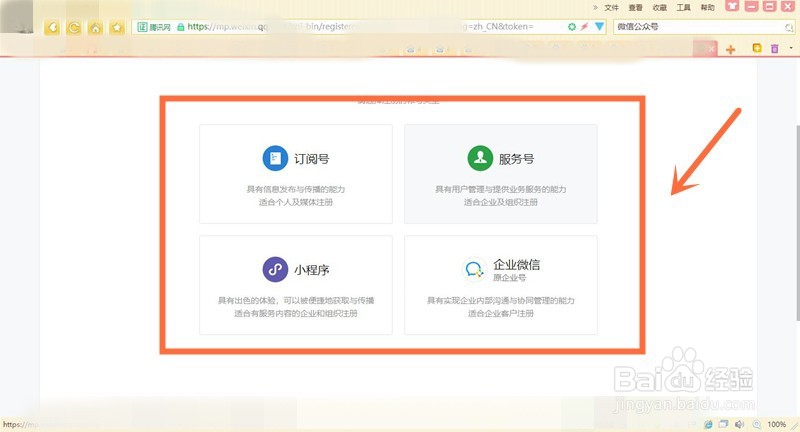Click the green 服务号 person icon
The width and height of the screenshot is (800, 432).
coord(480,158)
